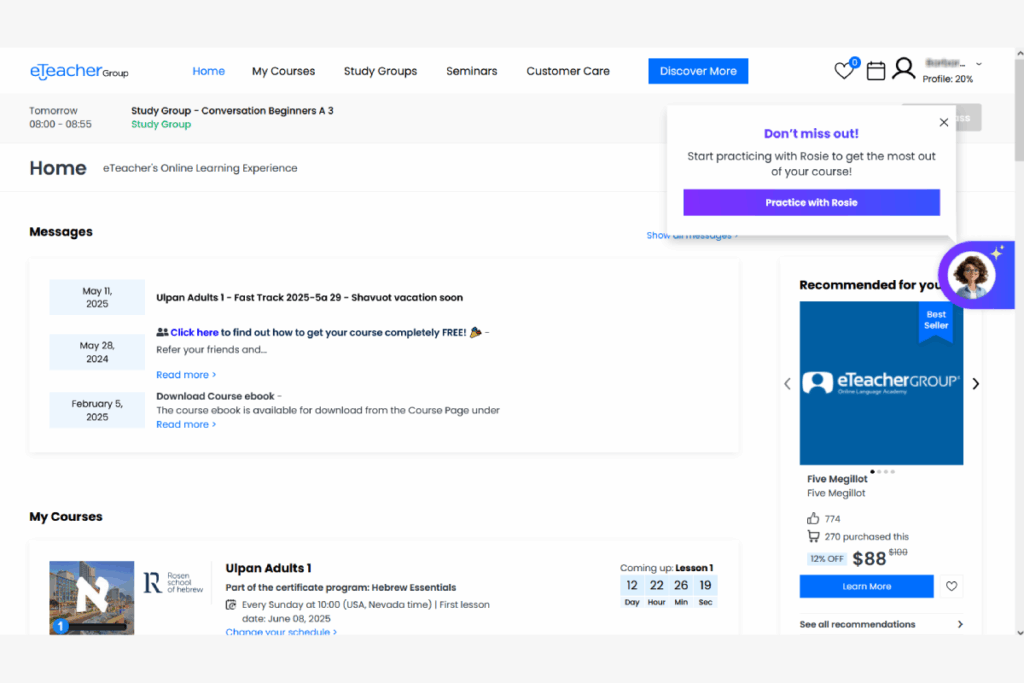Click the Five Megillot product title
Viewport: 1024px width, 683px height.
(837, 479)
